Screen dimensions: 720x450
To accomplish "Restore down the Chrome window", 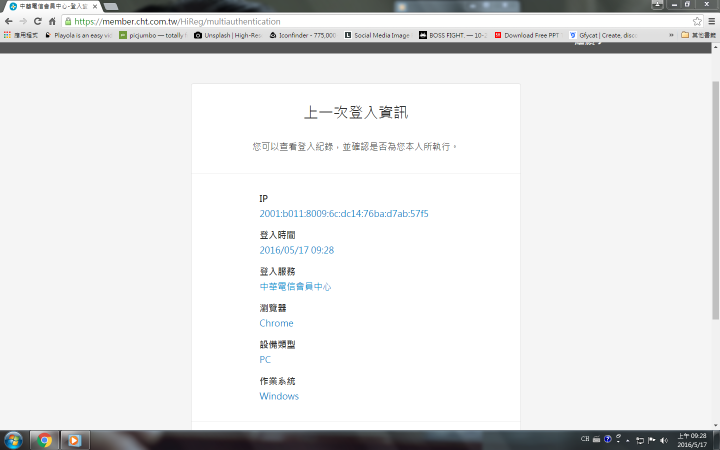I will [x=687, y=4].
